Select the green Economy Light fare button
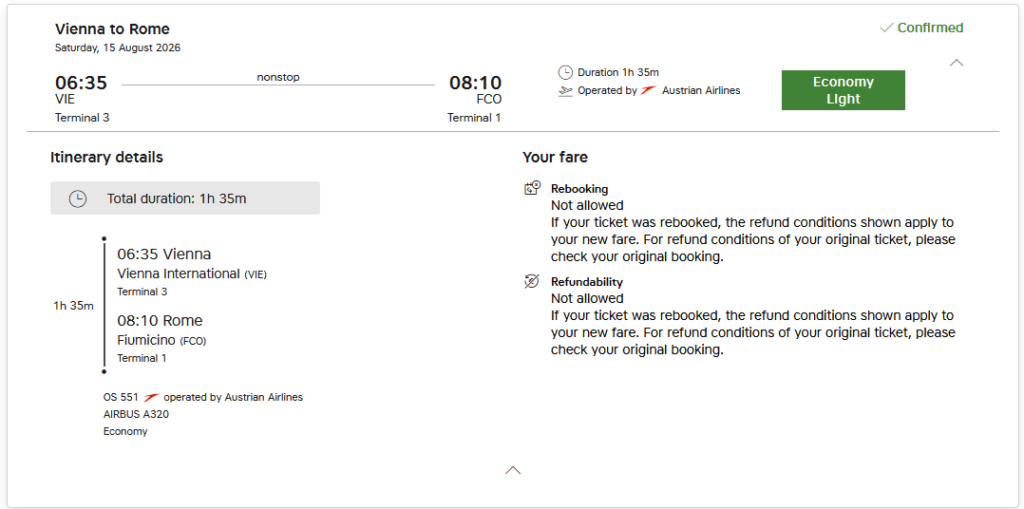This screenshot has height=509, width=1024. 843,90
